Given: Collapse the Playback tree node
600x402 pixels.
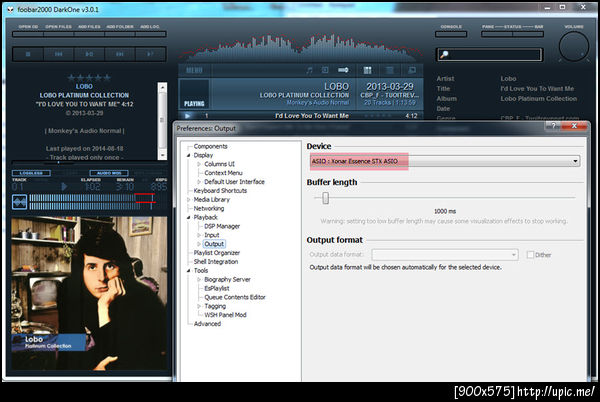Looking at the screenshot, I should click(188, 217).
